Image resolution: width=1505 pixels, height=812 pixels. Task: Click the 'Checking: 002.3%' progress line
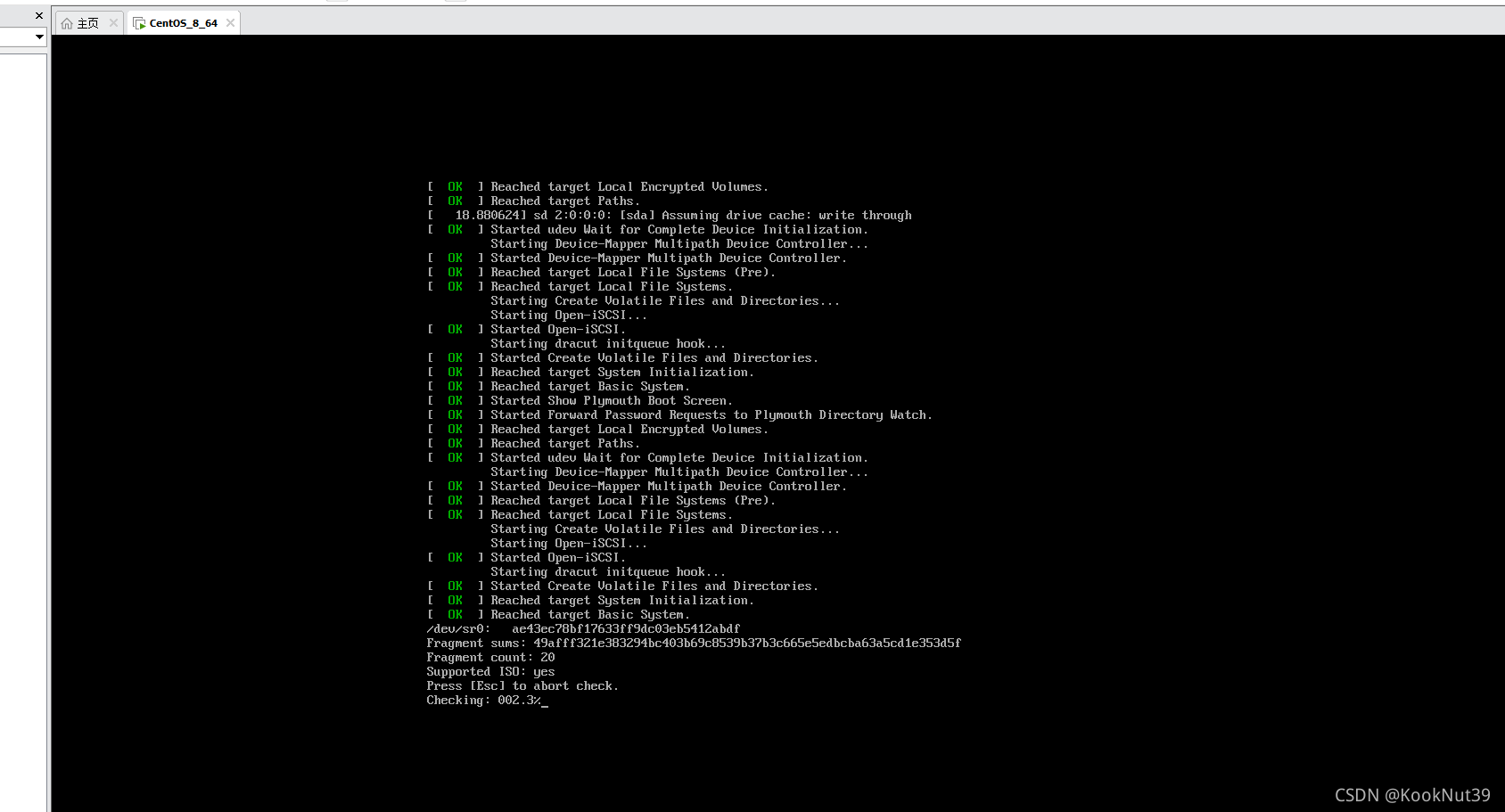coord(487,700)
